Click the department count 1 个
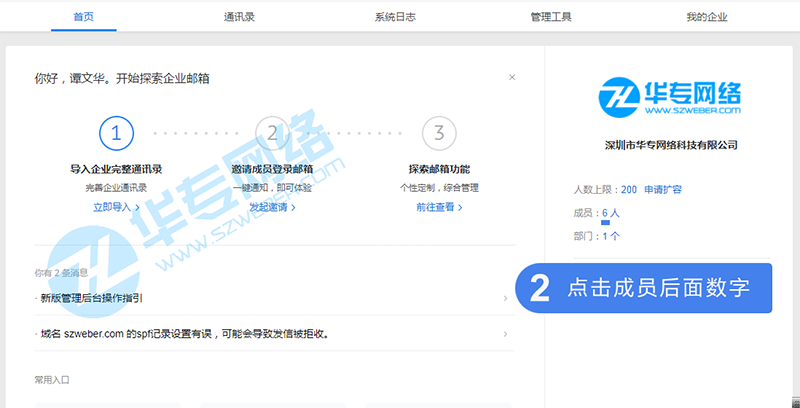The height and width of the screenshot is (408, 800). tap(611, 237)
